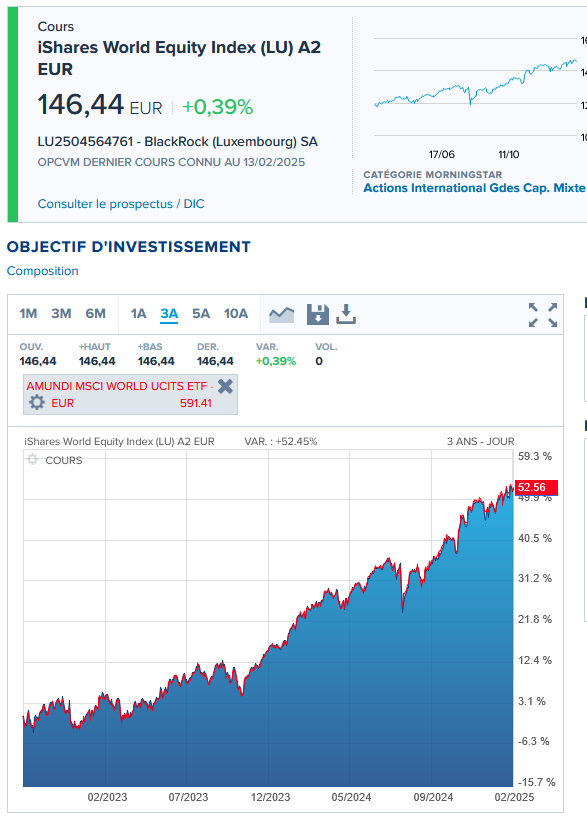Click the fund name heading iShares World Equity
Screen dimensions: 587x828
pos(179,58)
